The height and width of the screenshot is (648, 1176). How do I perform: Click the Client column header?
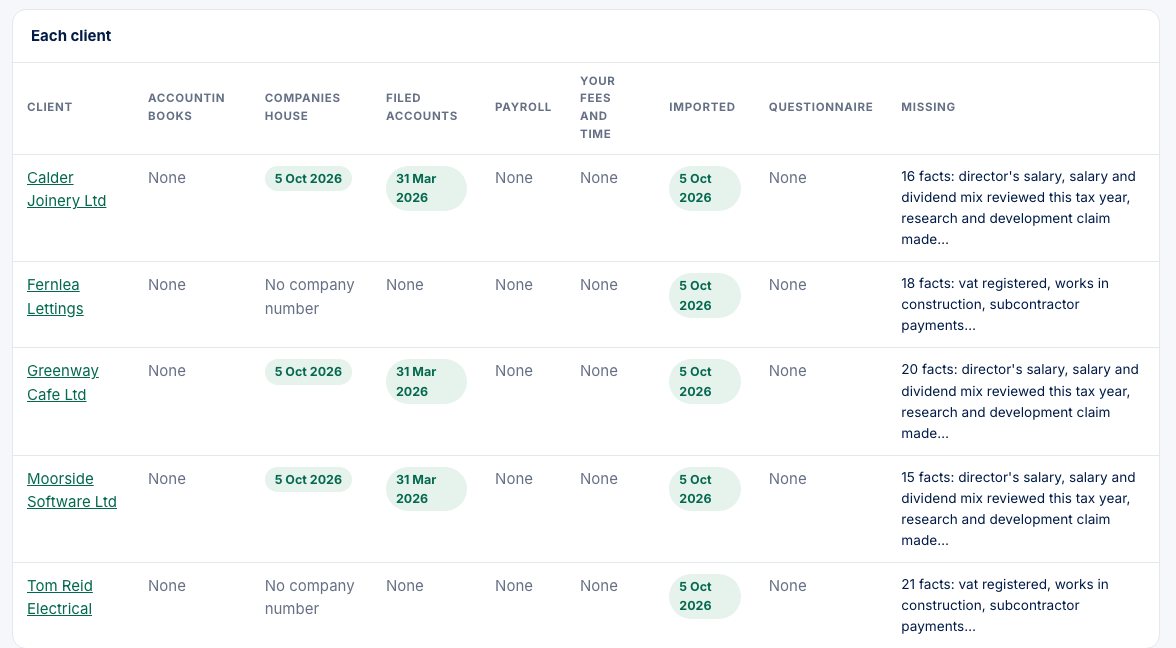click(x=50, y=106)
